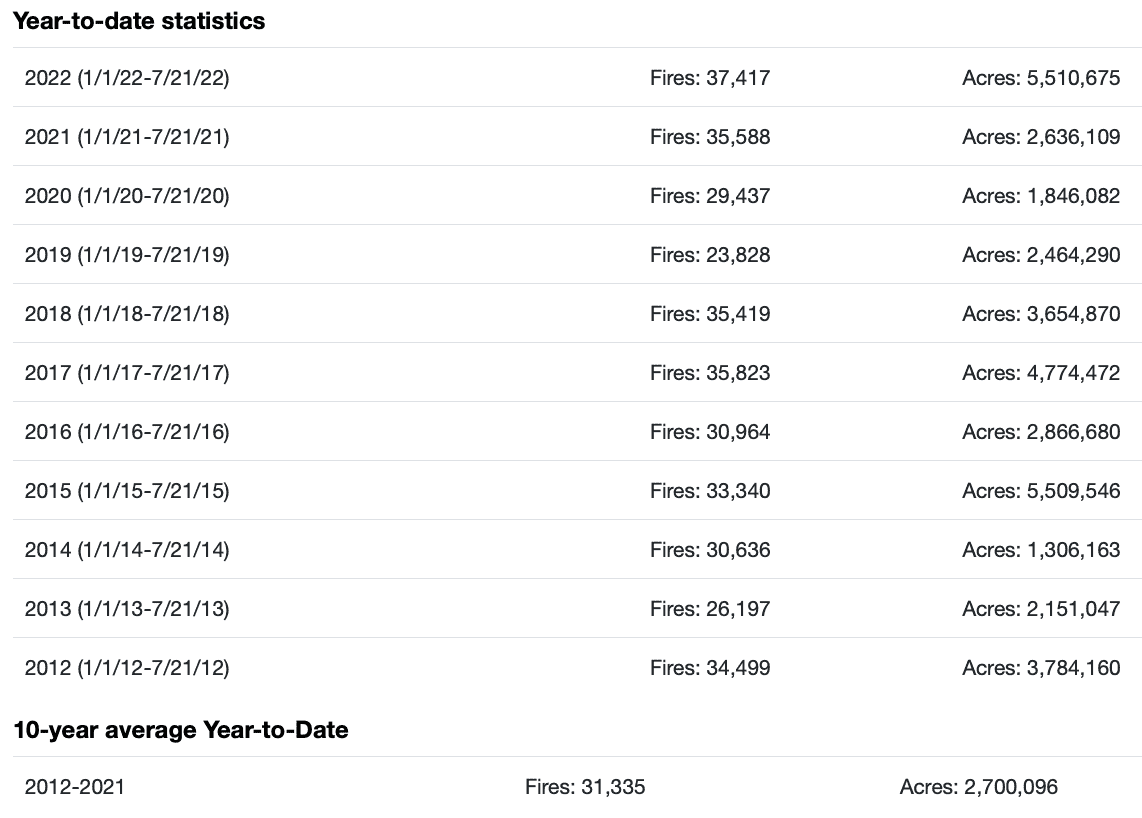Select the 2021 date range row label
Image resolution: width=1142 pixels, height=818 pixels.
click(127, 137)
